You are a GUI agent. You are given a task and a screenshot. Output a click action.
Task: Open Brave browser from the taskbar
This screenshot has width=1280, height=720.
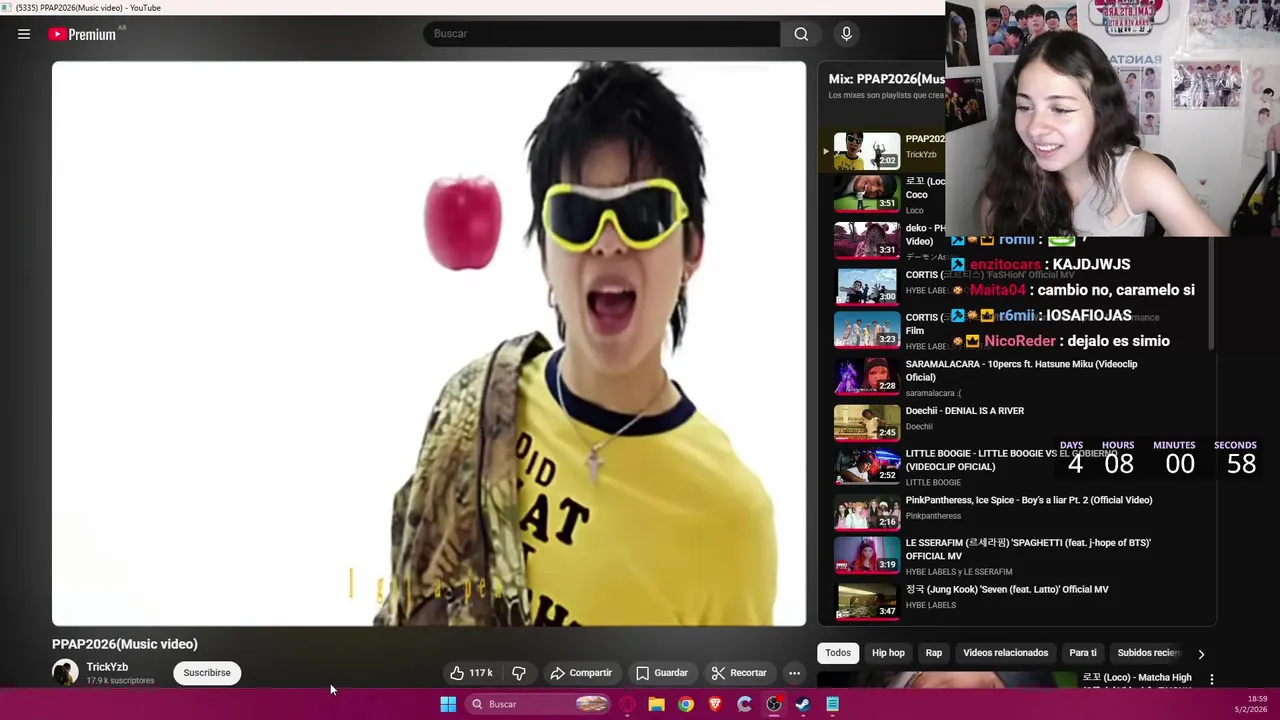(x=715, y=704)
